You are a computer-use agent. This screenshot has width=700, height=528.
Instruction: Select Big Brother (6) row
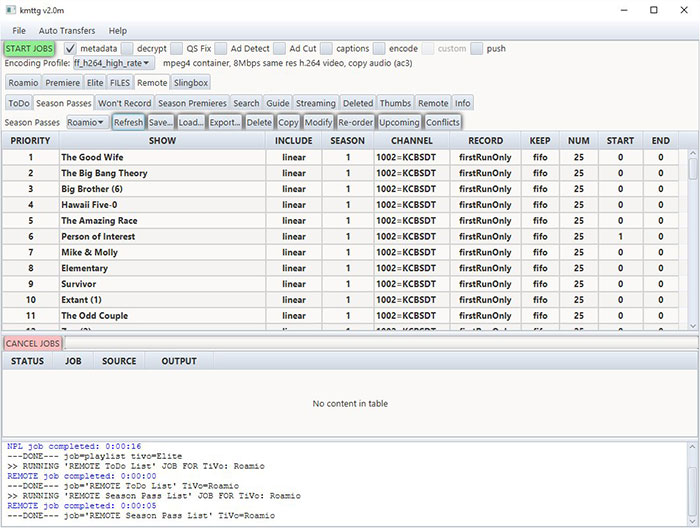tap(341, 189)
